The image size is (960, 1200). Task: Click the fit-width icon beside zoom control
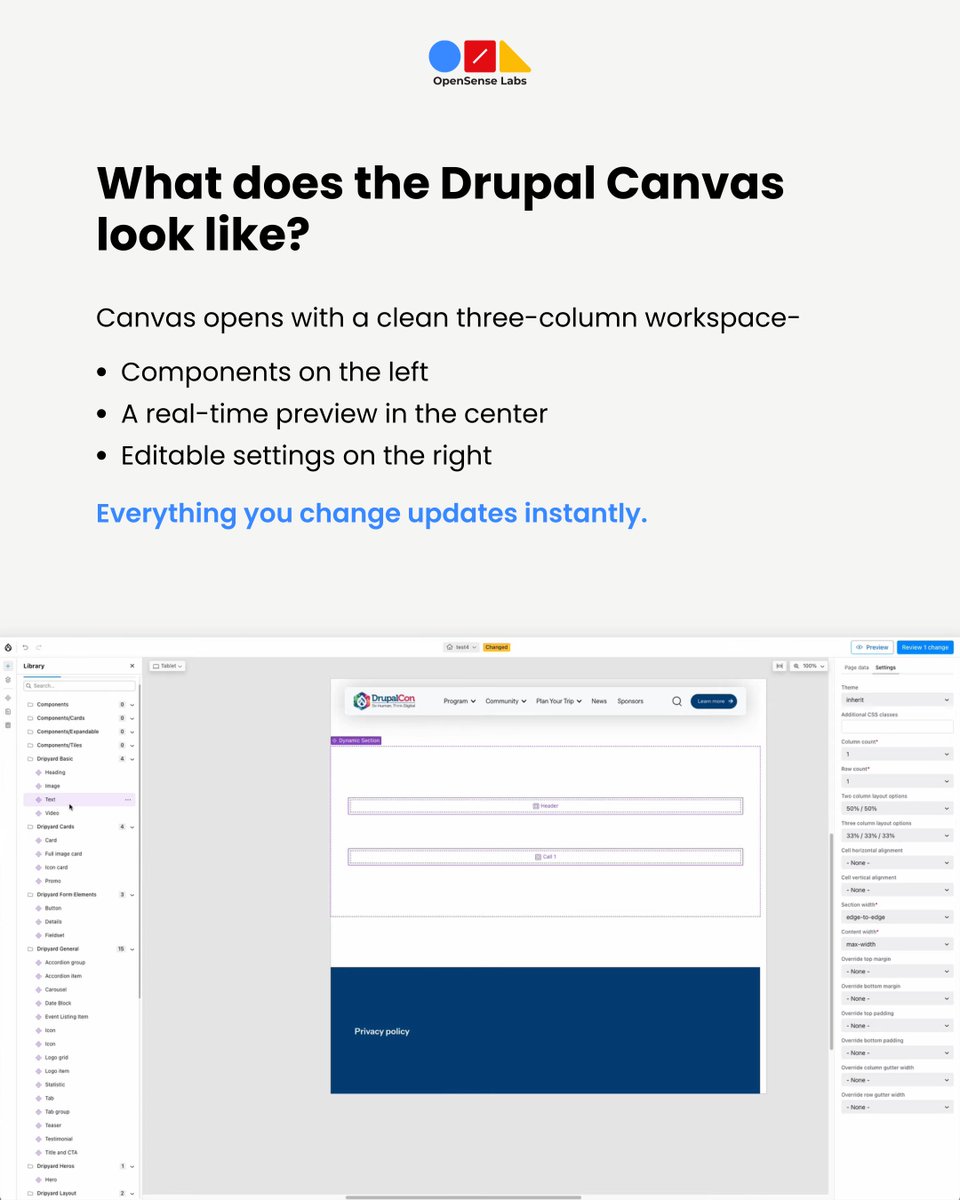(779, 666)
